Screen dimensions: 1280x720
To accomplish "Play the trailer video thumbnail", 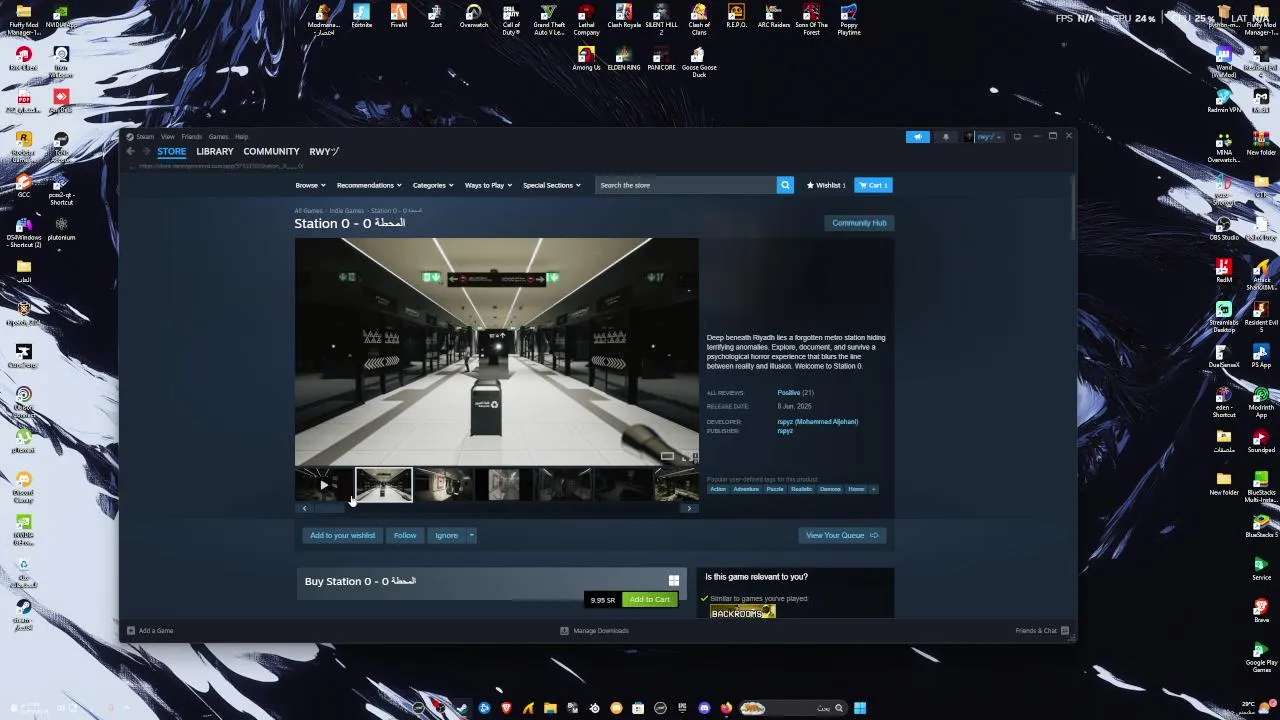I will (323, 485).
